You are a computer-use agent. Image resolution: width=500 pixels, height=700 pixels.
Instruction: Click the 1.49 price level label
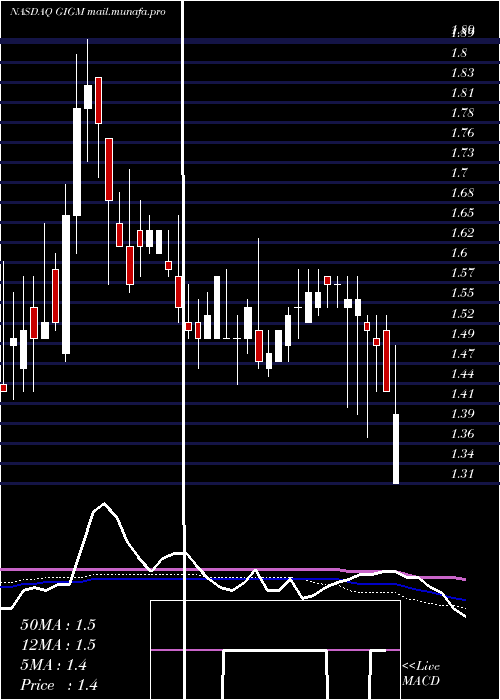tap(462, 333)
